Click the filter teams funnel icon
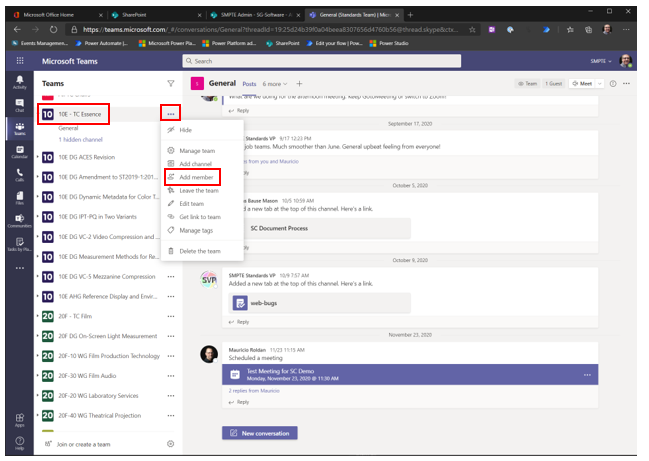This screenshot has height=461, width=649. tap(171, 84)
